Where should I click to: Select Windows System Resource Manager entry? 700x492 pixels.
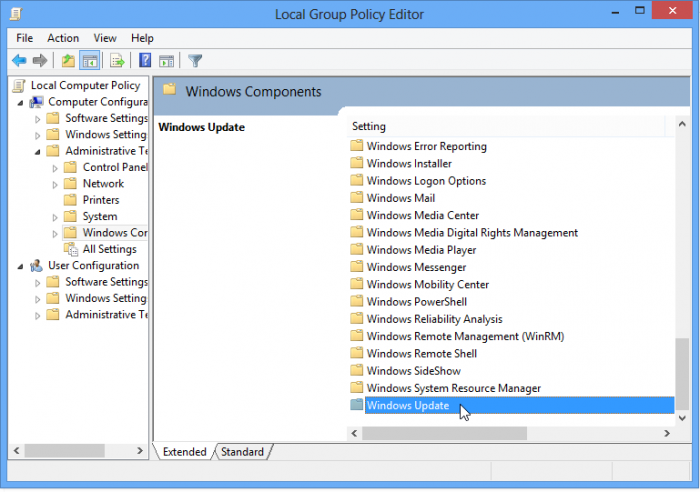pyautogui.click(x=454, y=388)
